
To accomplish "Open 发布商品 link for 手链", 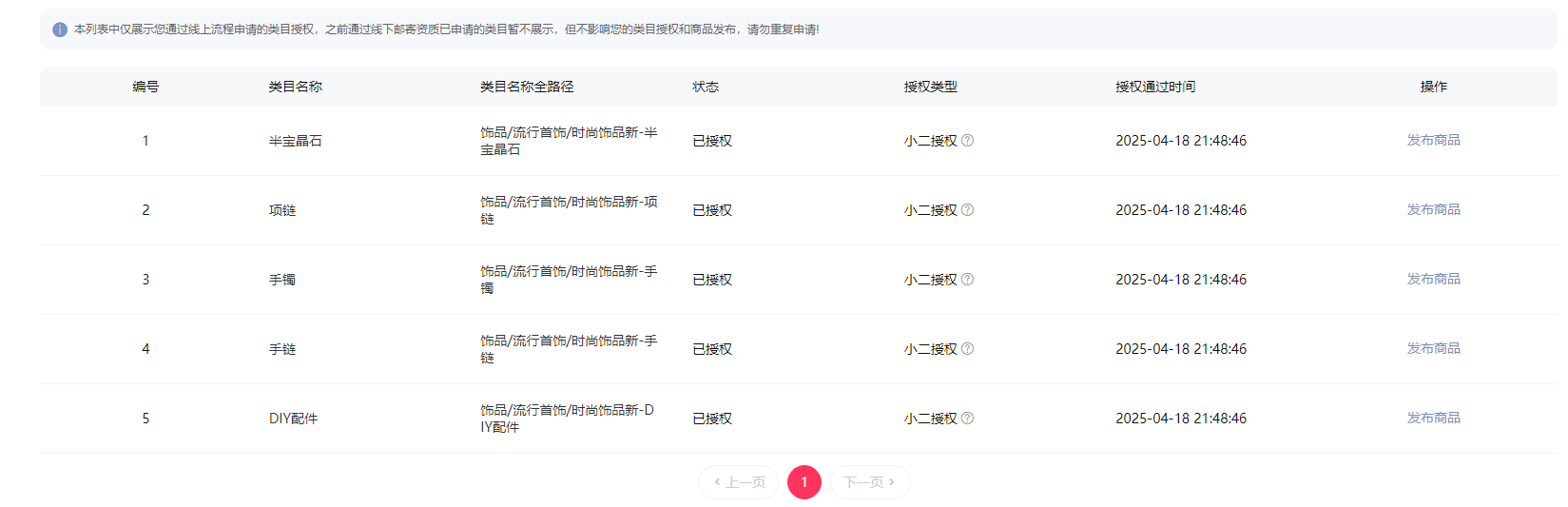I will pyautogui.click(x=1433, y=348).
